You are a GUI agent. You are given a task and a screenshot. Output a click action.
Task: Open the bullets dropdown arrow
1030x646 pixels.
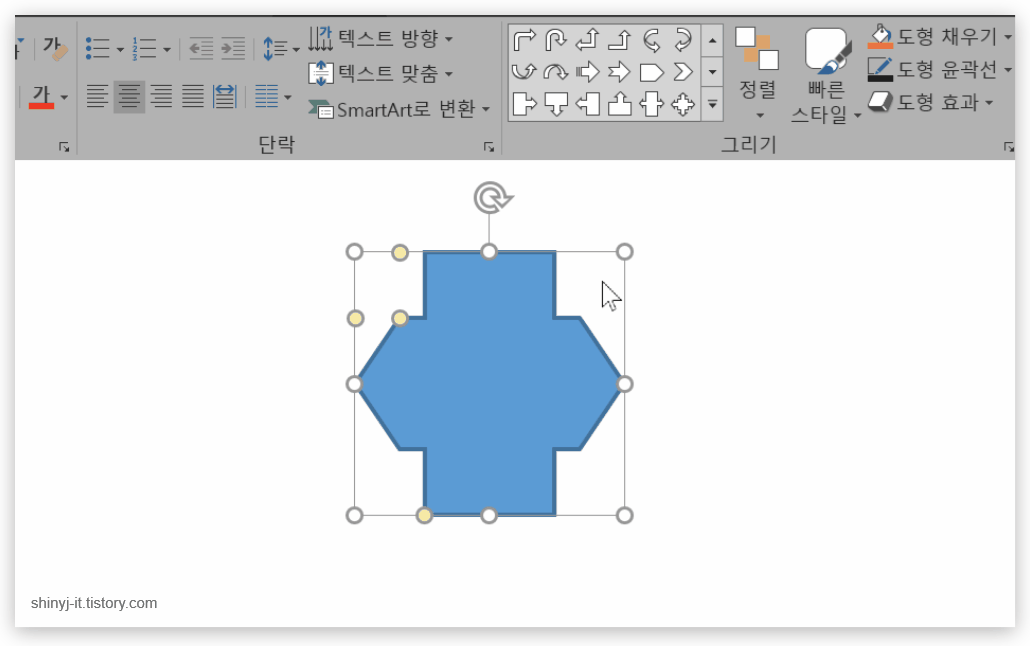click(x=120, y=49)
